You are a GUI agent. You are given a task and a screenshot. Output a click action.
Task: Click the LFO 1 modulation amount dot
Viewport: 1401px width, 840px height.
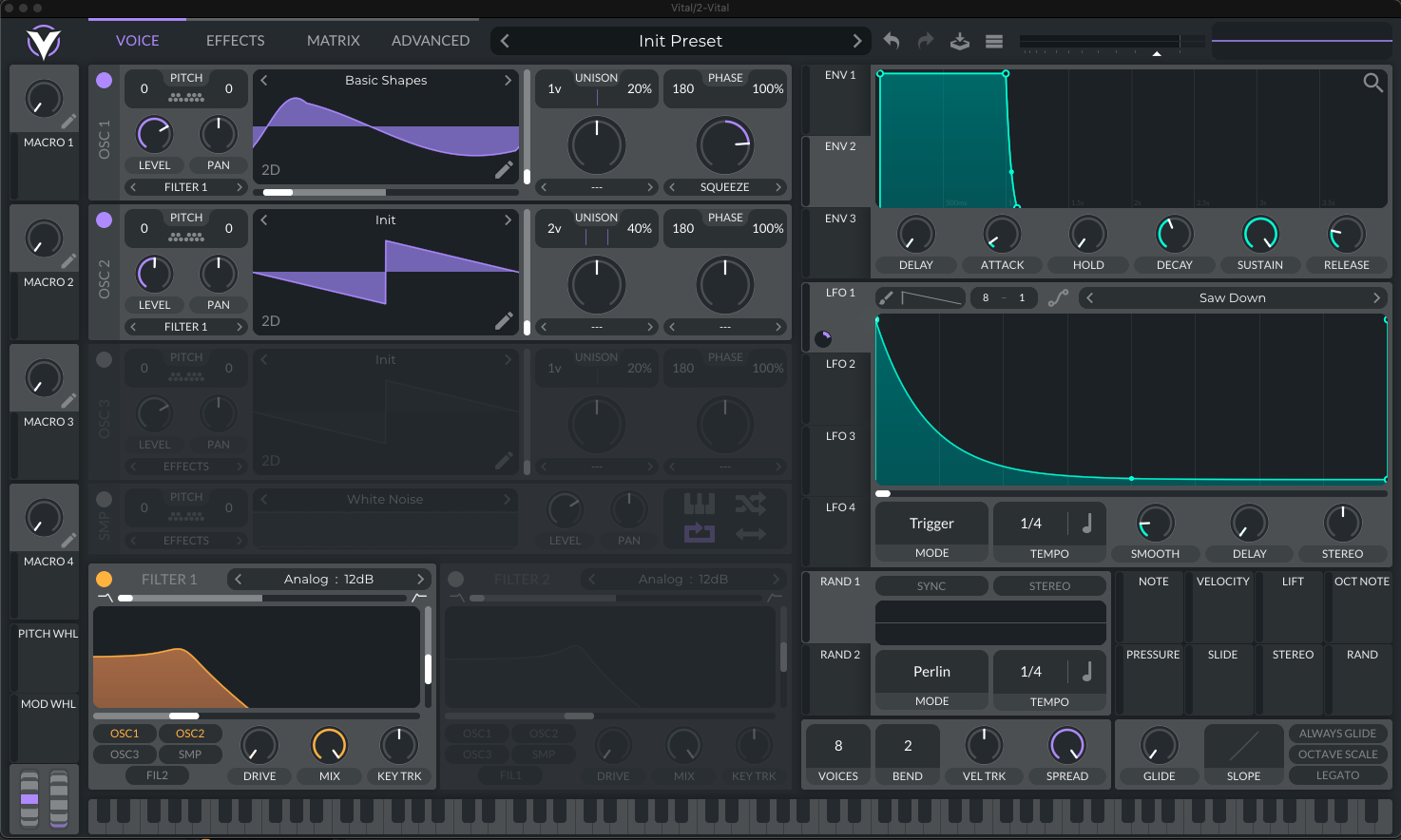823,338
